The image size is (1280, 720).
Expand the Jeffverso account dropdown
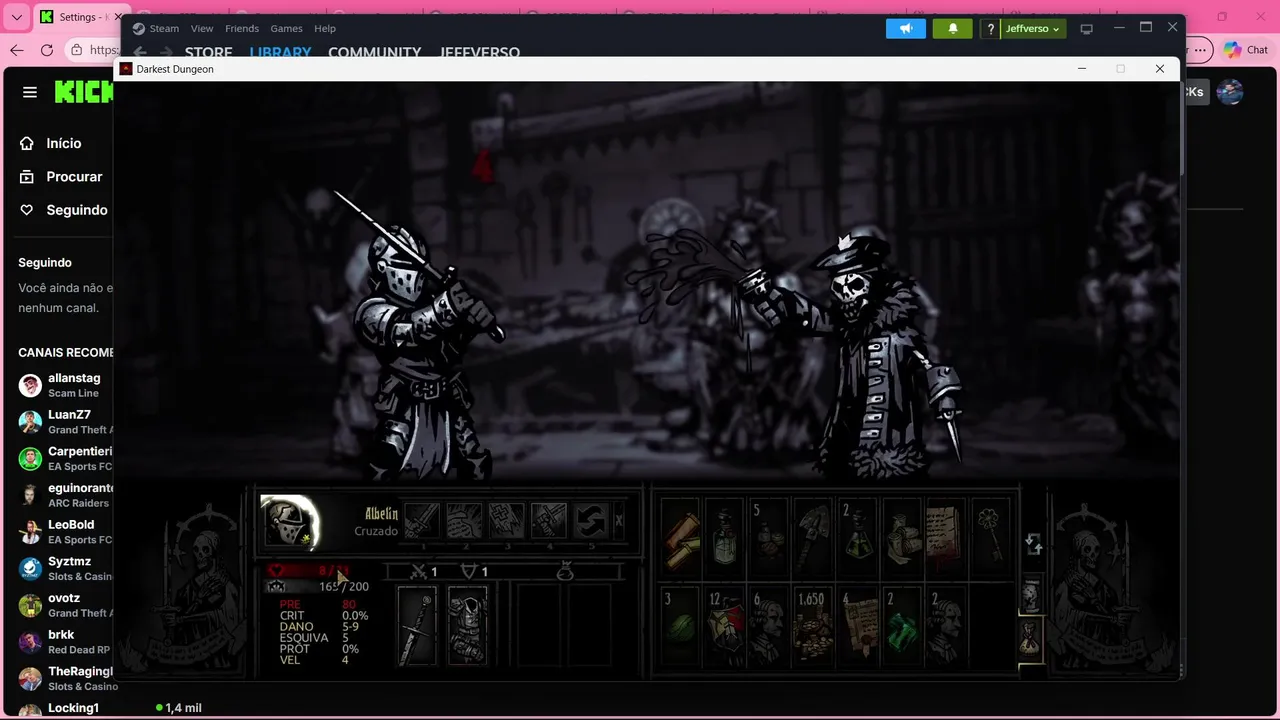point(1032,28)
